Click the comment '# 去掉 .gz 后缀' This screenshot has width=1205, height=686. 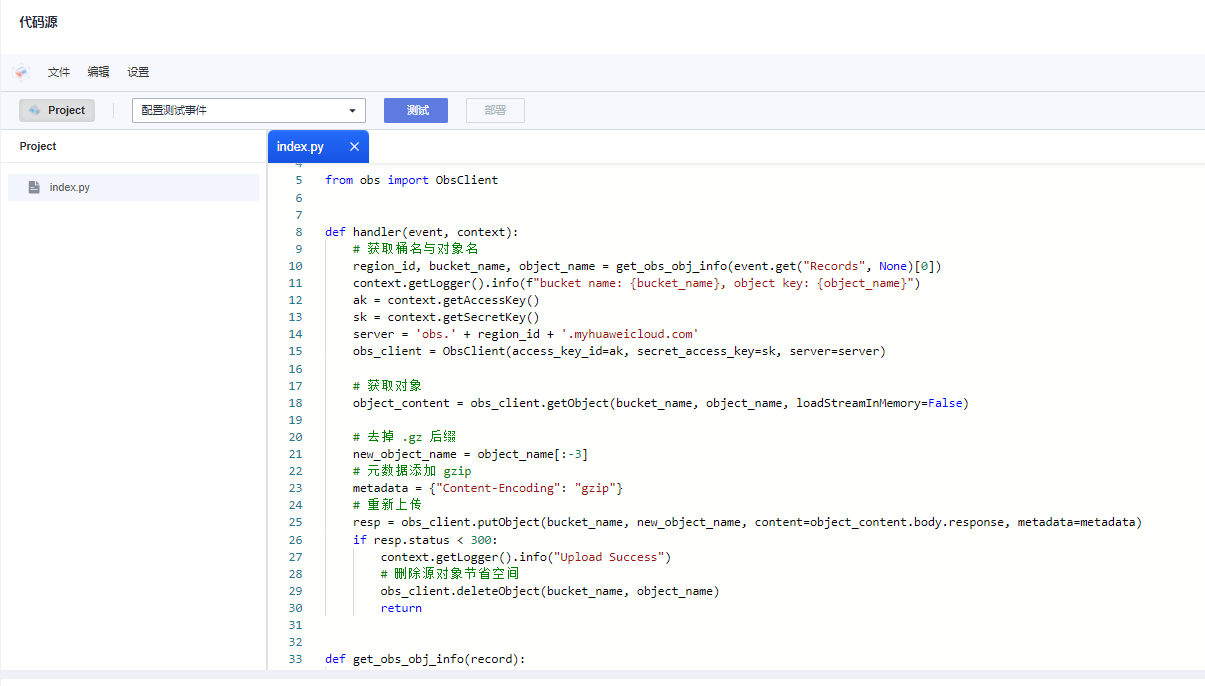click(405, 437)
